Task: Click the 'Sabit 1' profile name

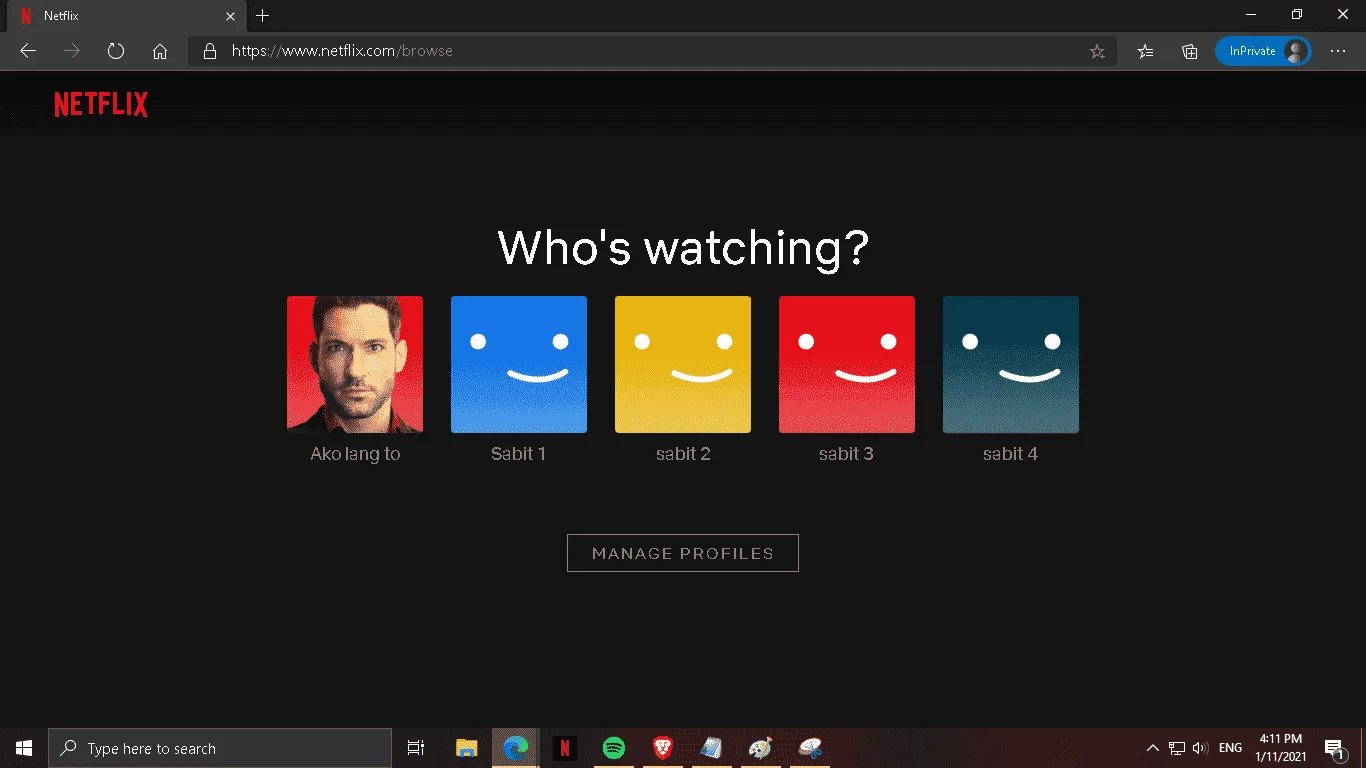Action: pos(519,454)
